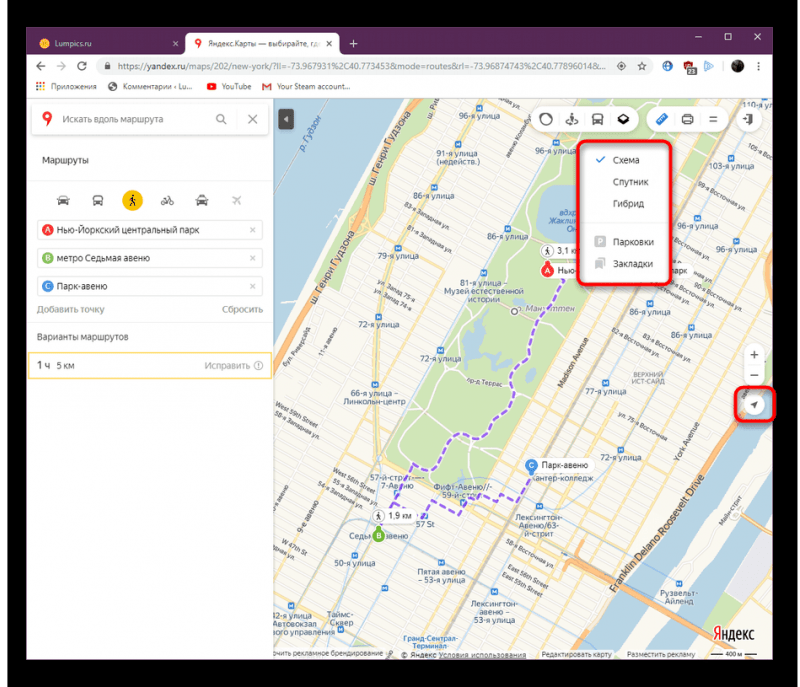Select the pedestrian walking route icon

[x=133, y=200]
